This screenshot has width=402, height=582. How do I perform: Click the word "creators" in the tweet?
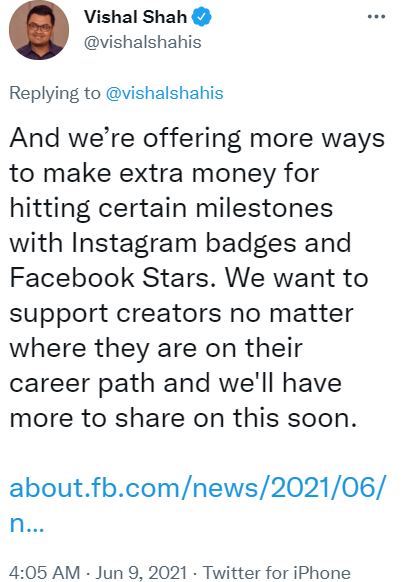(169, 314)
